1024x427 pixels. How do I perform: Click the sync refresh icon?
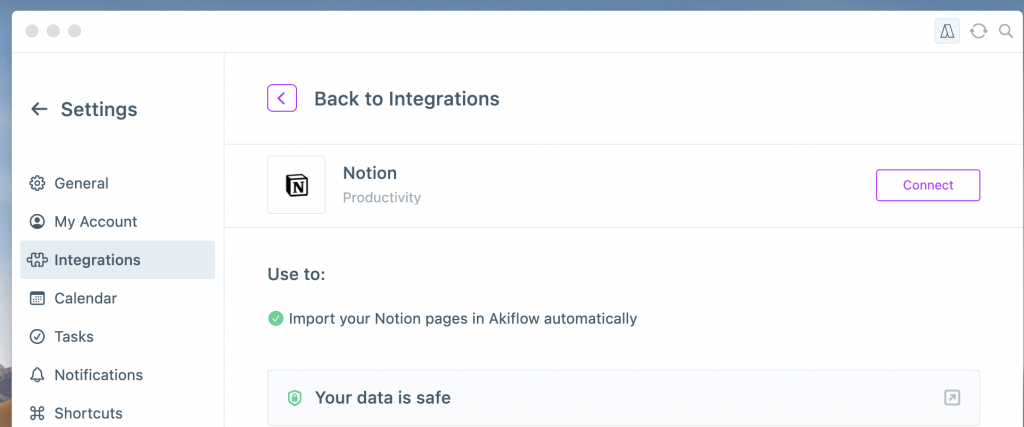point(978,31)
